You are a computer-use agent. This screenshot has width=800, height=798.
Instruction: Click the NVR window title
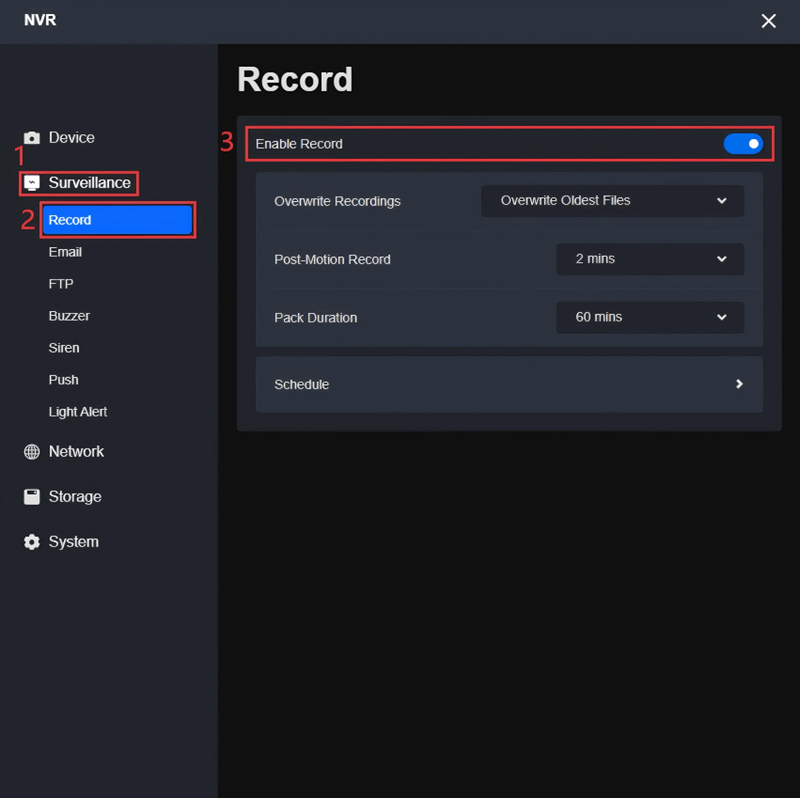coord(40,20)
